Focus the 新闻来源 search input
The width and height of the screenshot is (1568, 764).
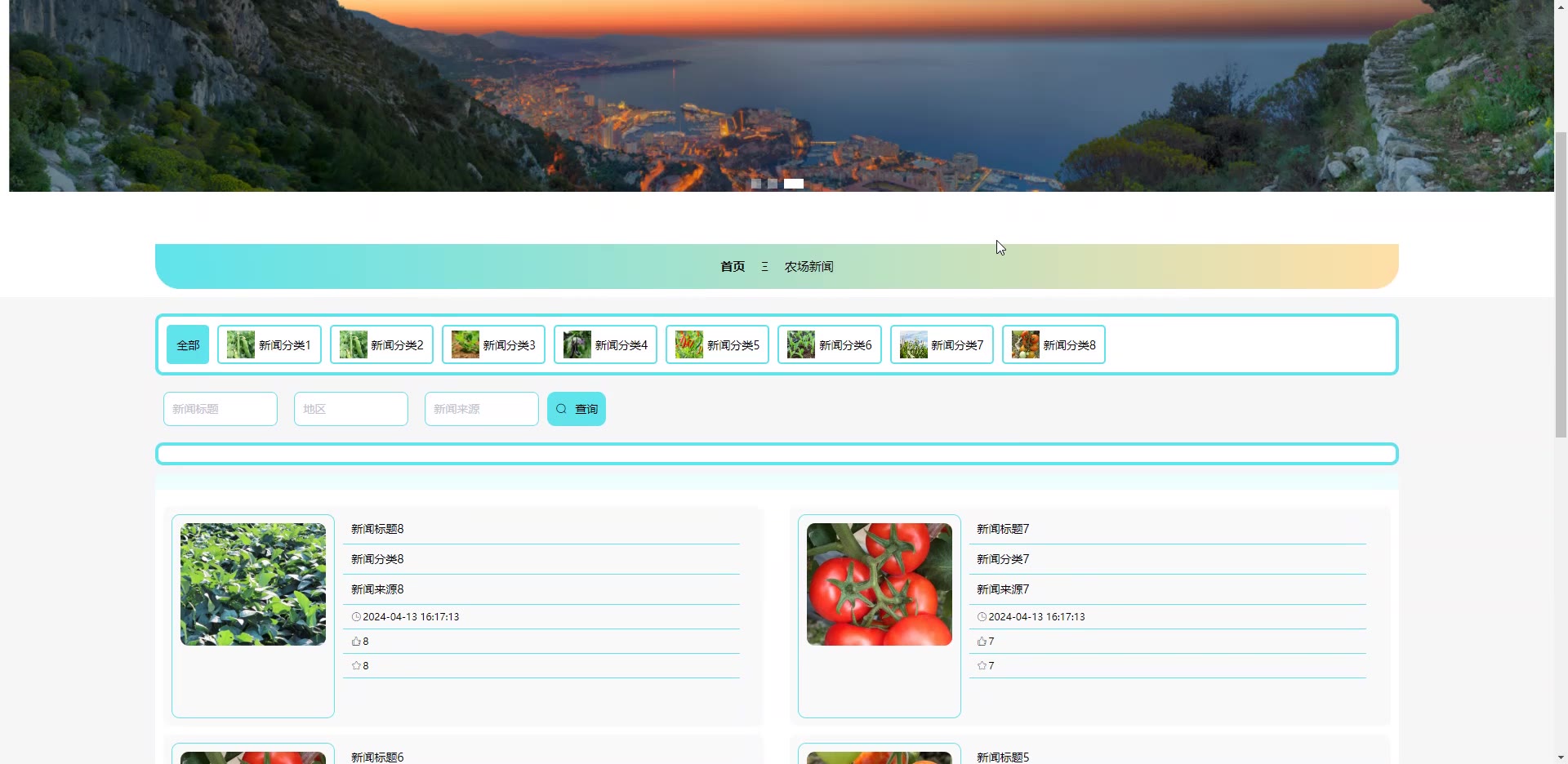[482, 409]
